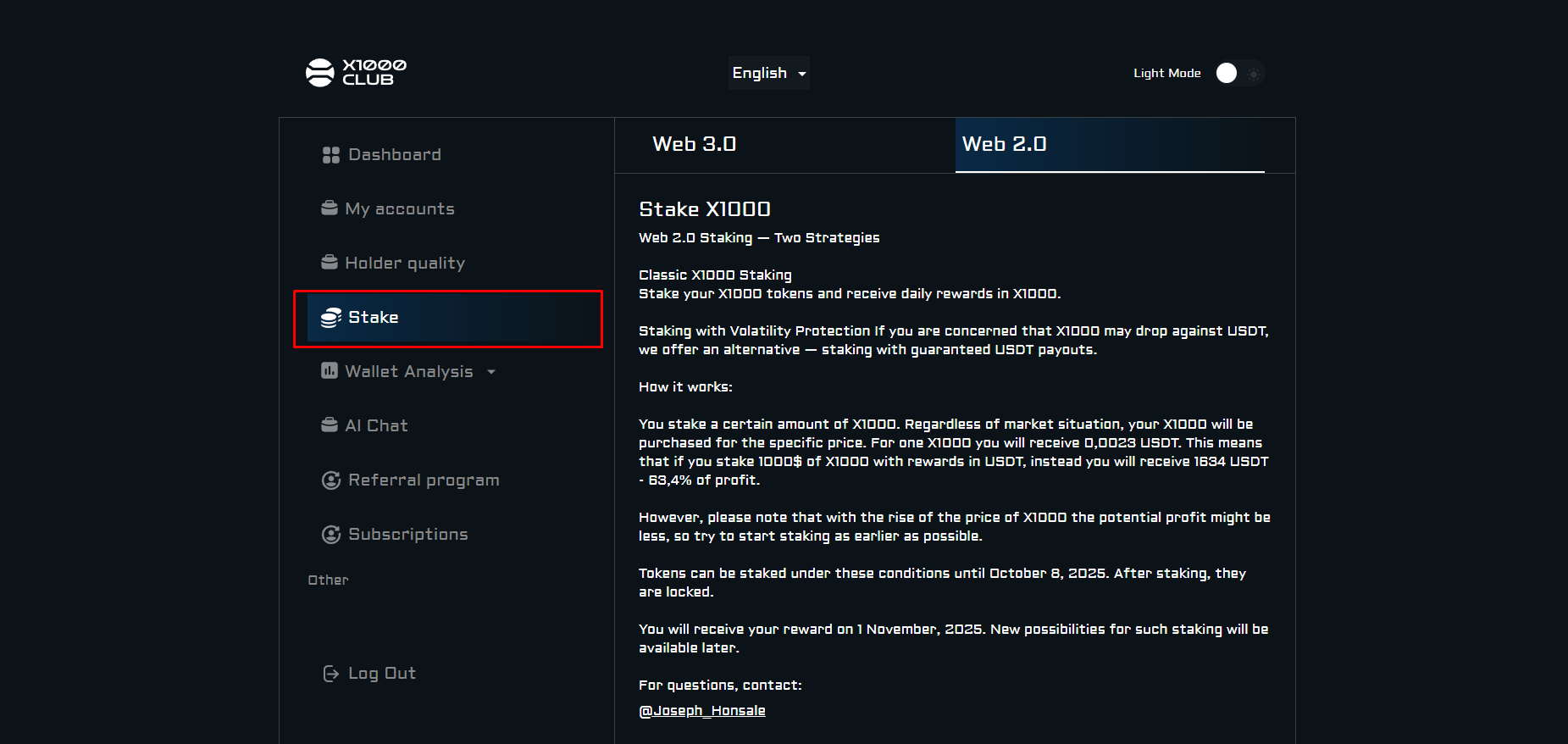Click the Subscriptions icon
The width and height of the screenshot is (1568, 744).
(330, 535)
